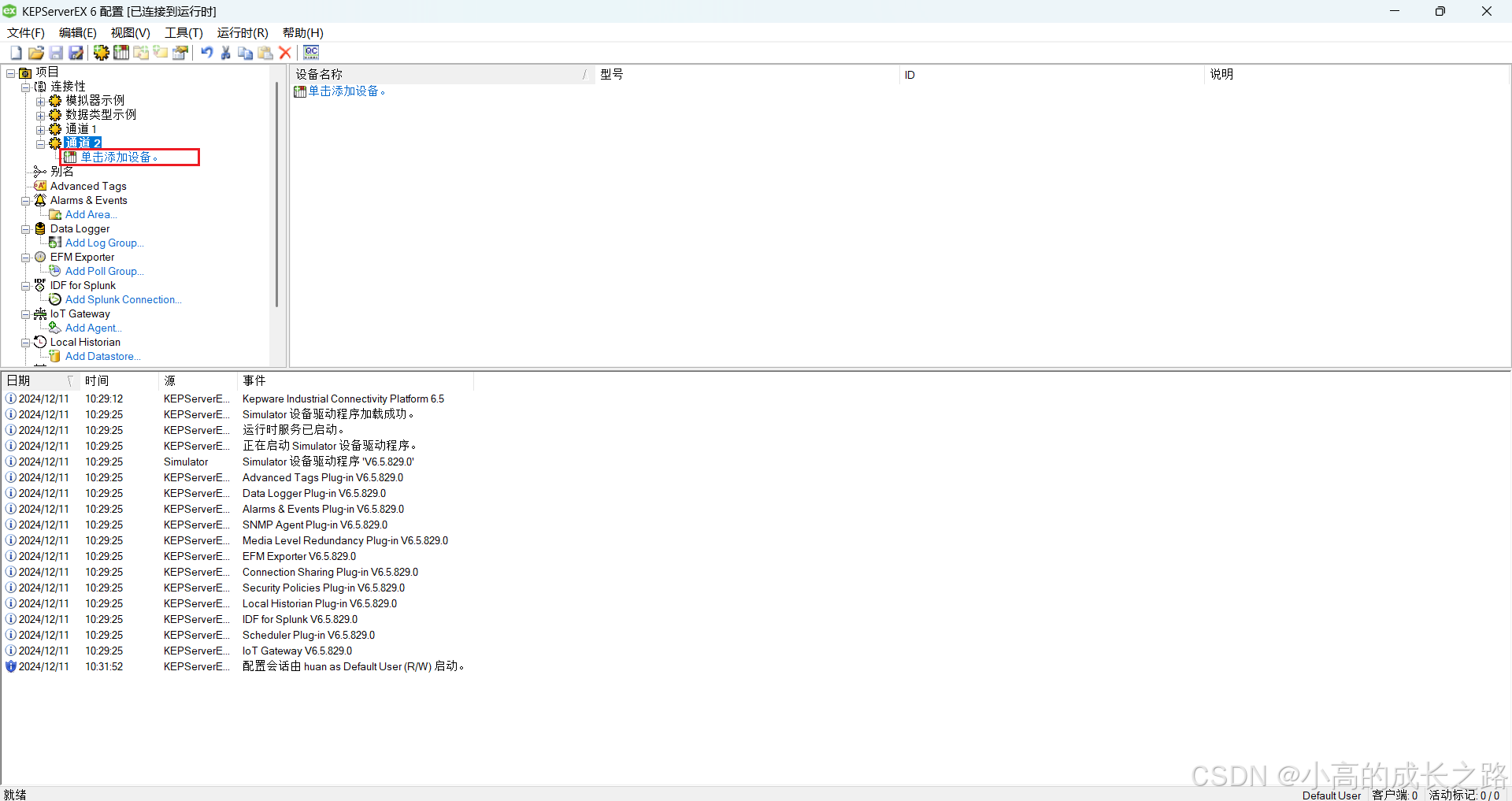Image resolution: width=1512 pixels, height=801 pixels.
Task: Click the IDF for Splunk icon
Action: pyautogui.click(x=40, y=285)
